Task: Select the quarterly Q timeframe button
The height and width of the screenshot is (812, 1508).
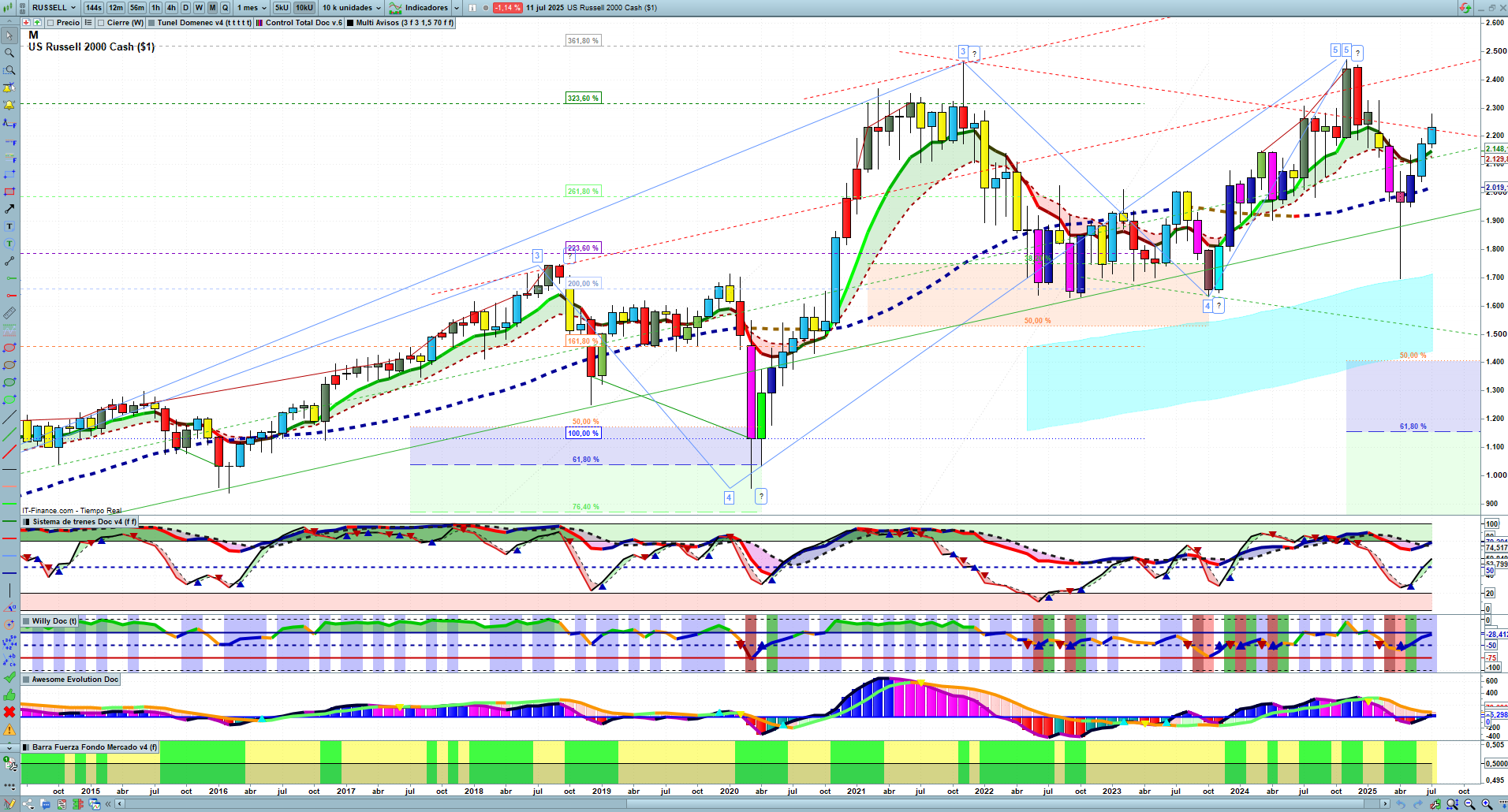Action: coord(225,8)
